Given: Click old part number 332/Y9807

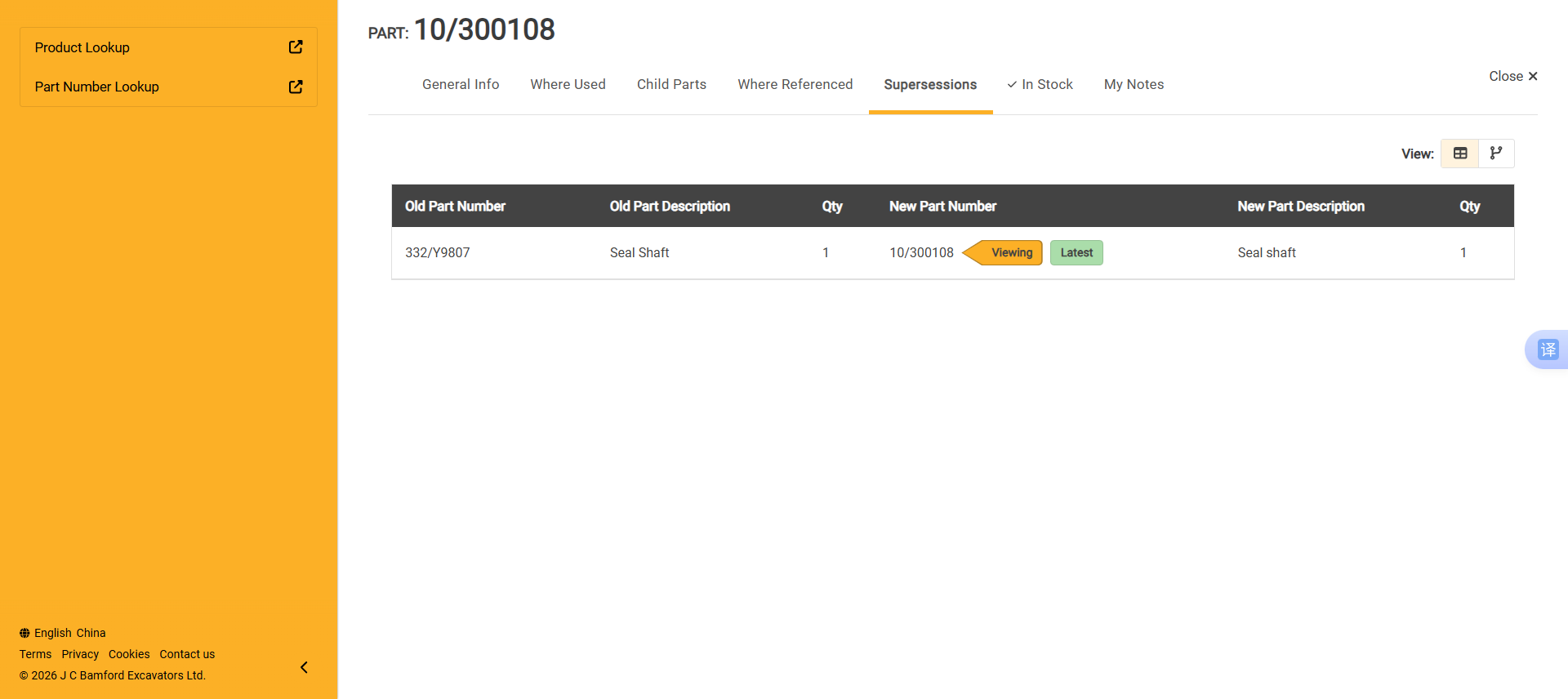Looking at the screenshot, I should point(438,252).
